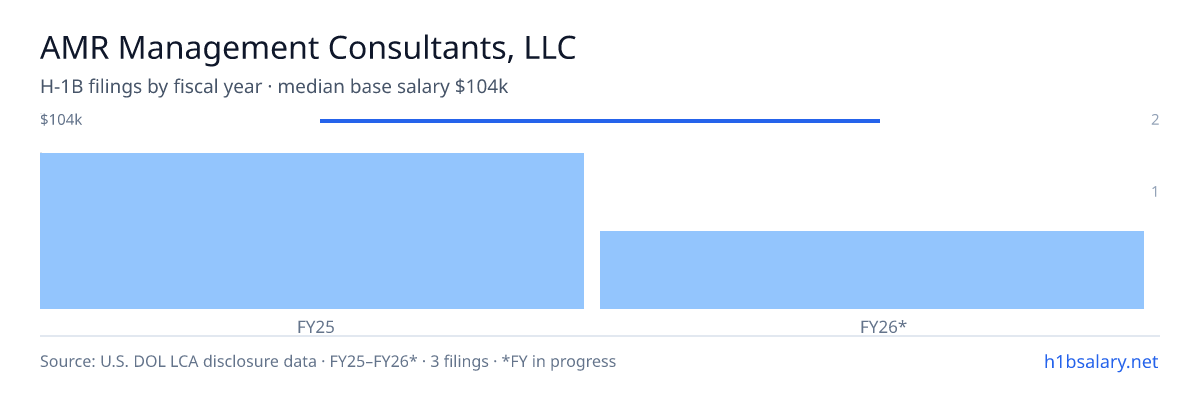Click the FY26* x-axis label
1200x400 pixels.
883,326
